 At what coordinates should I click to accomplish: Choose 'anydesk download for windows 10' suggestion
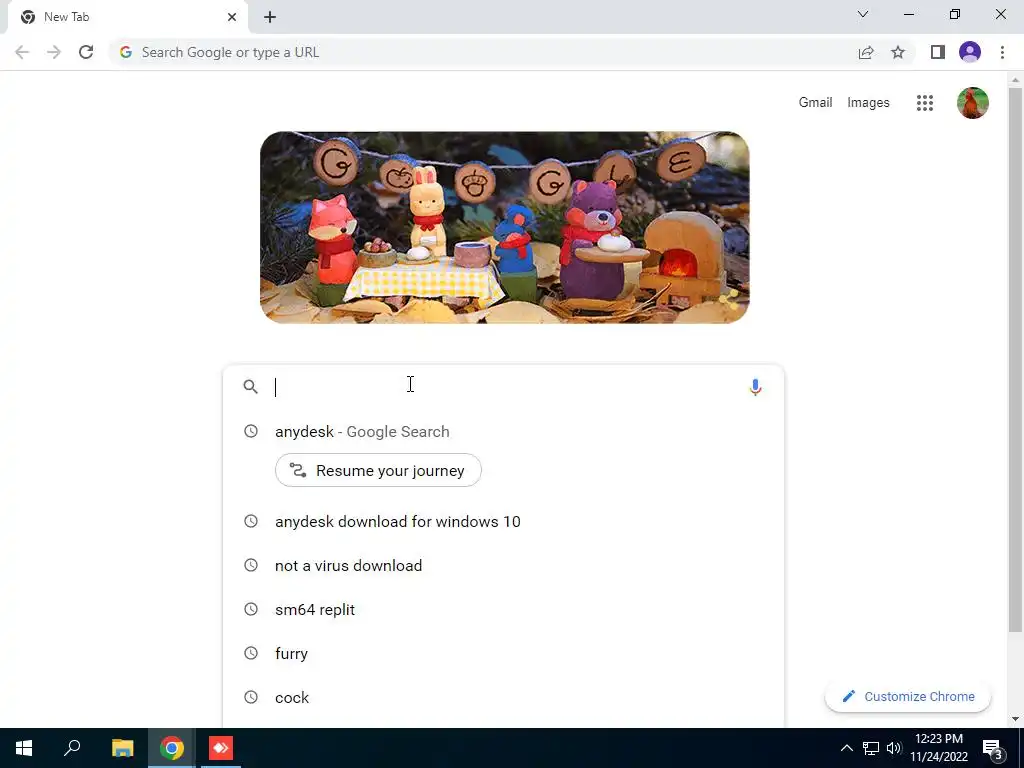tap(503, 522)
